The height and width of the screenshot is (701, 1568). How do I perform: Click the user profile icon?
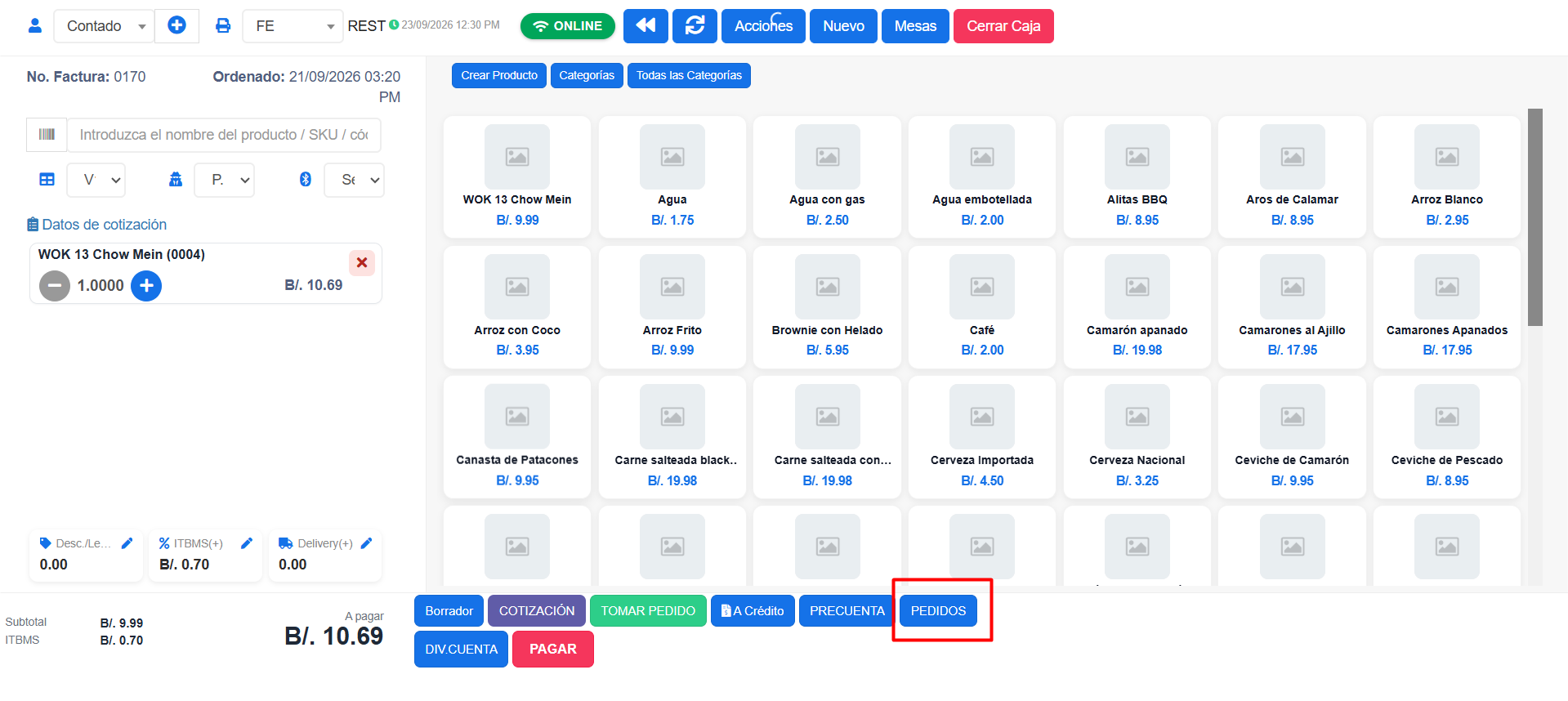[x=35, y=25]
